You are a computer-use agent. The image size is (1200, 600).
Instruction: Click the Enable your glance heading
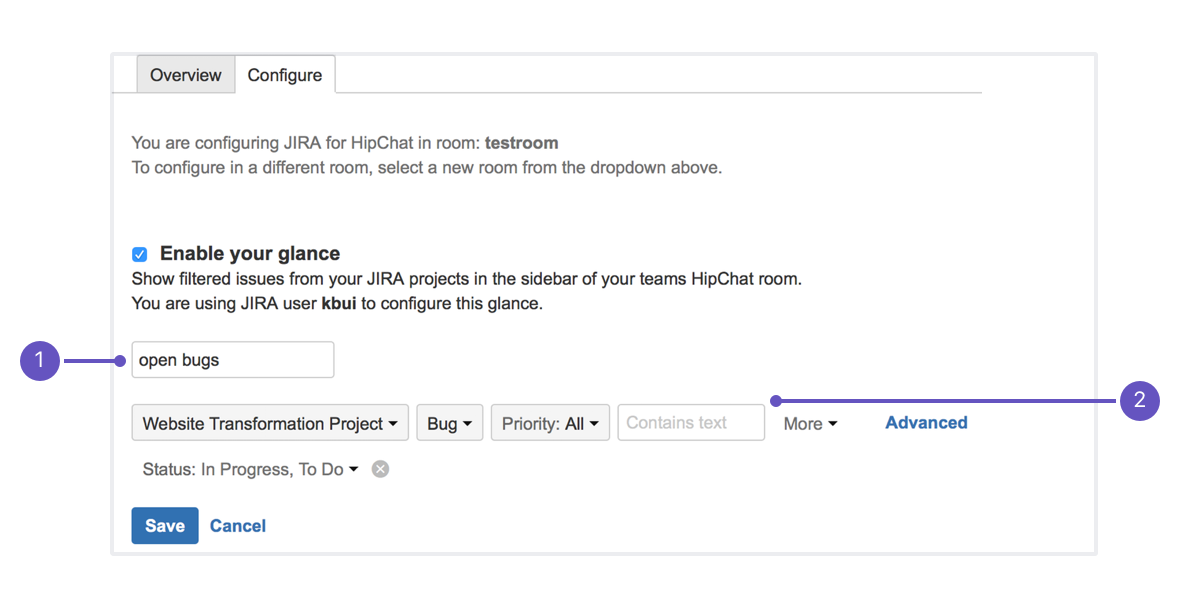pyautogui.click(x=250, y=254)
